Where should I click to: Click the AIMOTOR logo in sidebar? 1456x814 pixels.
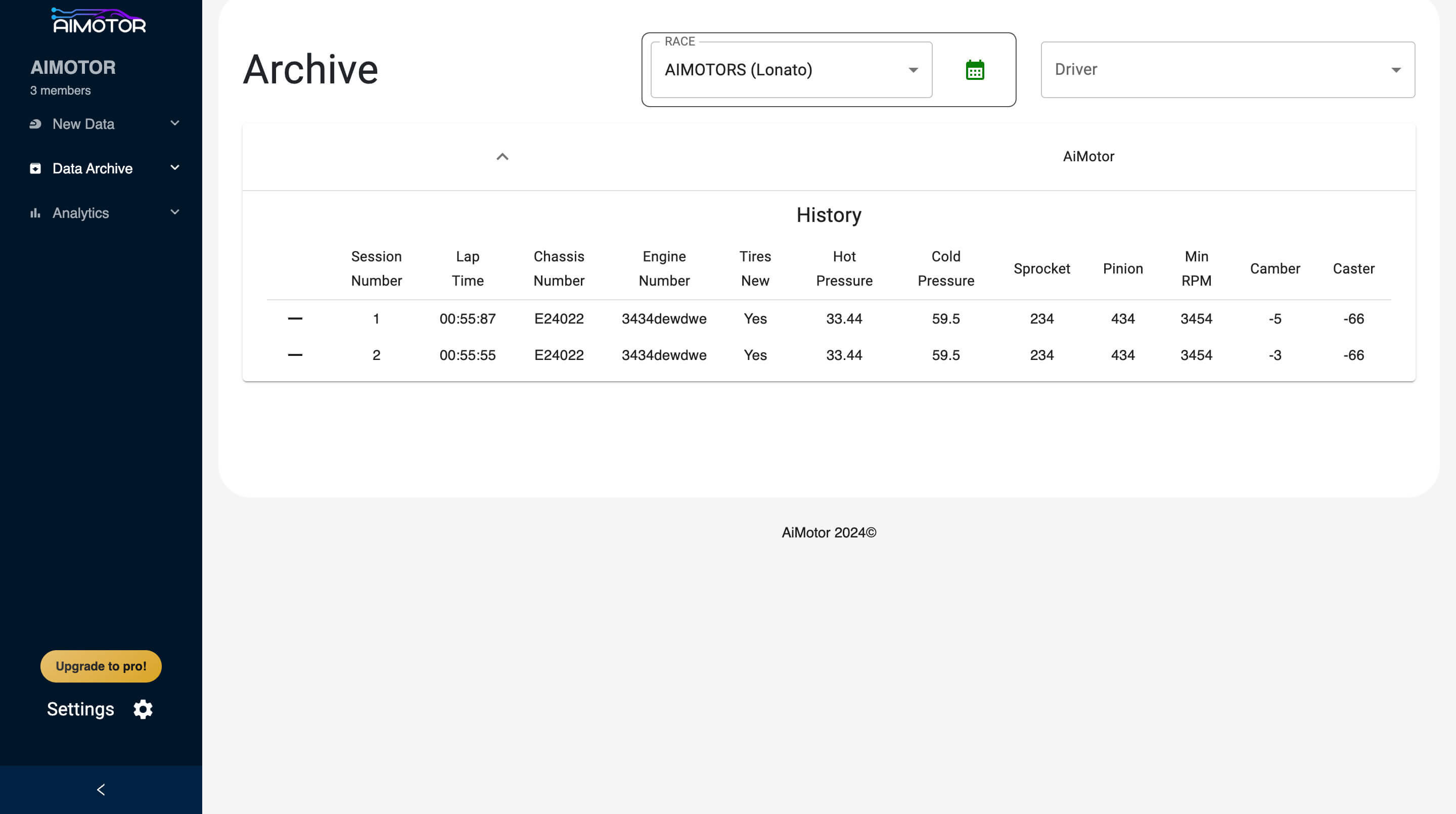click(99, 21)
